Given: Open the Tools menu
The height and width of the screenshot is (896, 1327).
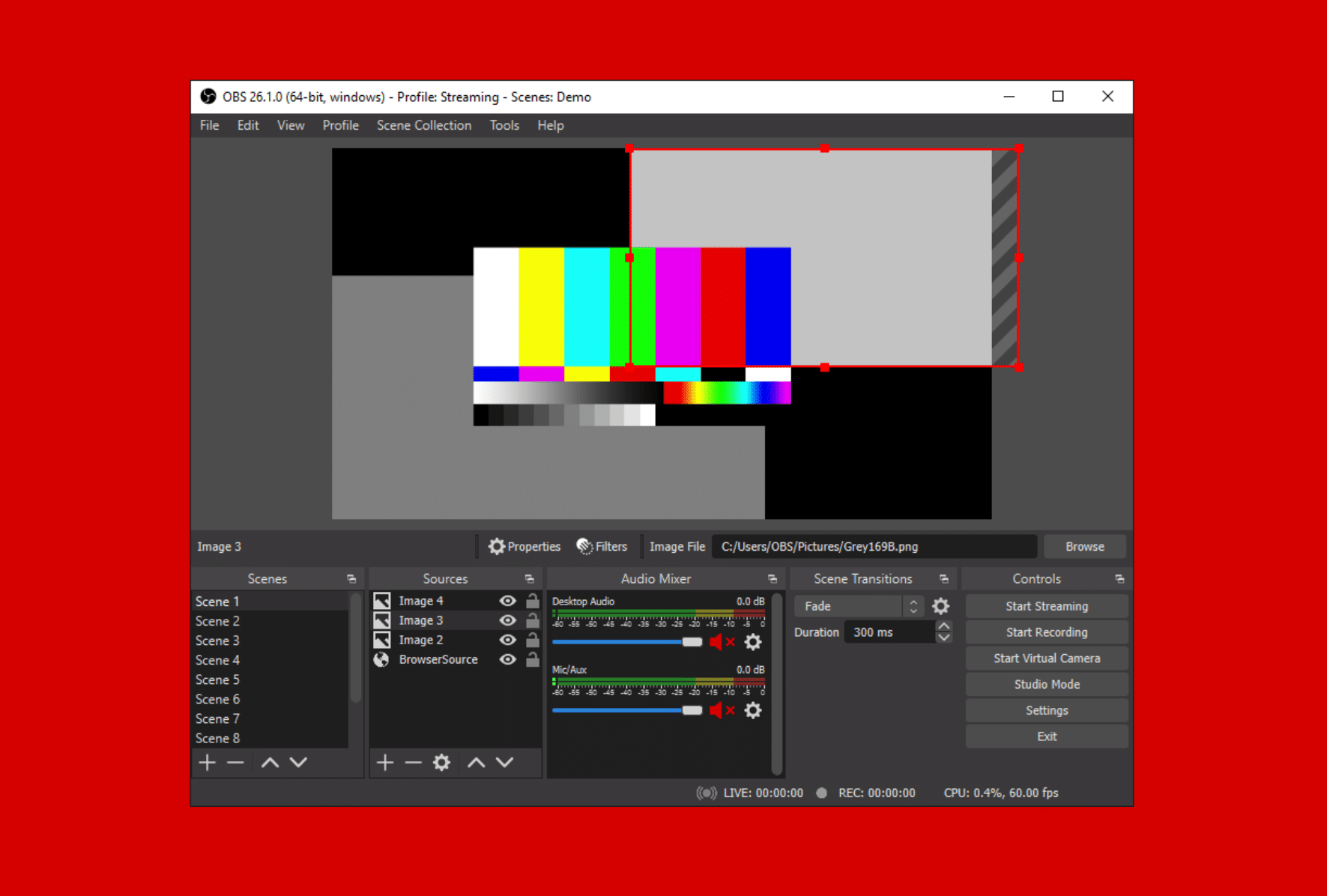Looking at the screenshot, I should (504, 125).
